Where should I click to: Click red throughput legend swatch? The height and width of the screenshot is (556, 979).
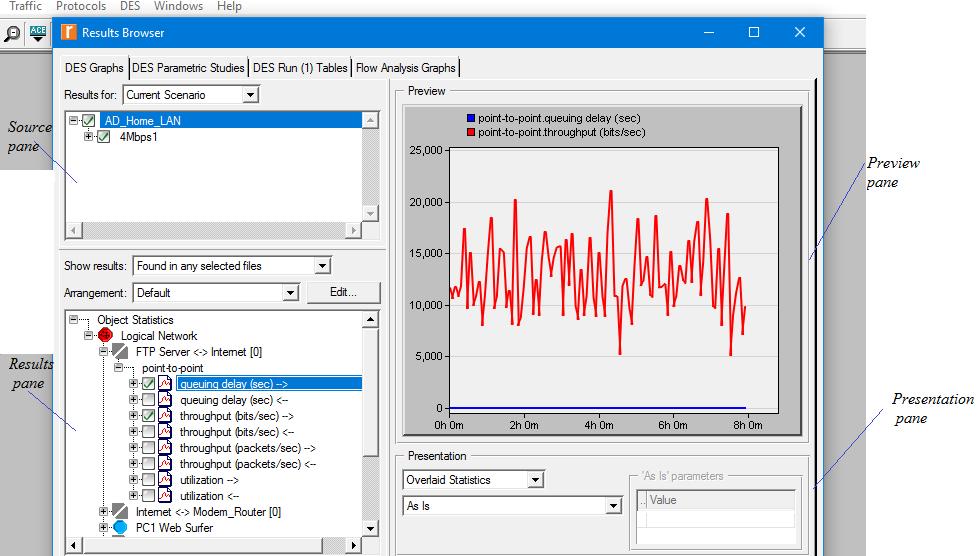[x=471, y=132]
